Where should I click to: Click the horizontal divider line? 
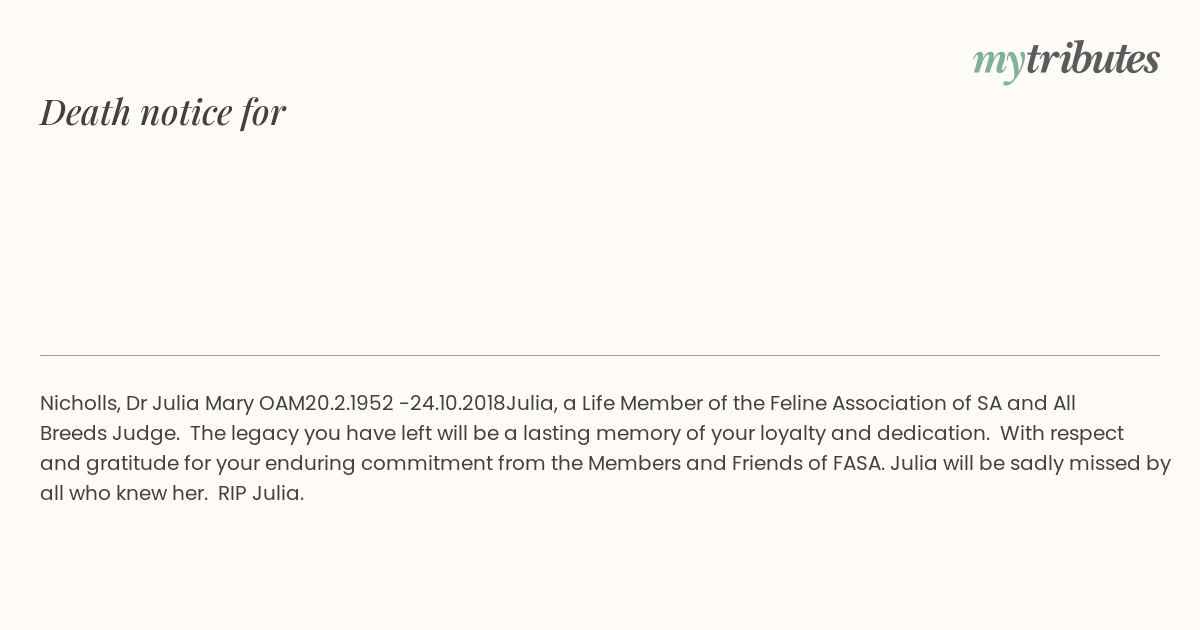pos(600,355)
